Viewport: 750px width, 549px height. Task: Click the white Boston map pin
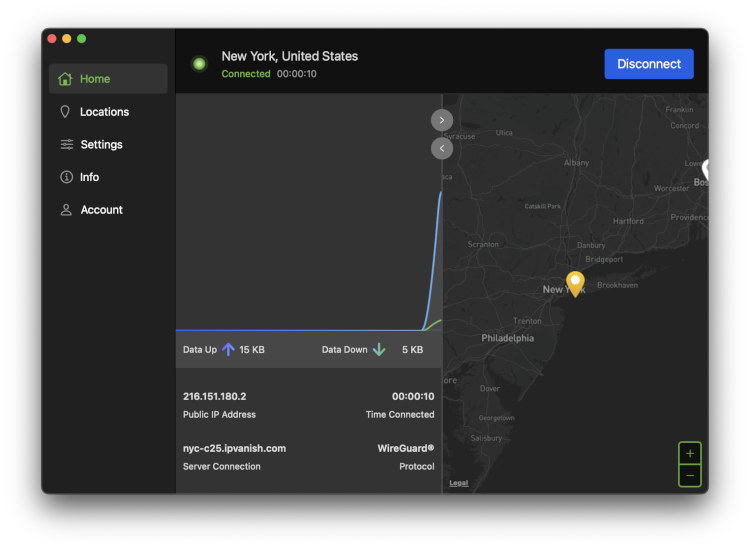click(705, 170)
